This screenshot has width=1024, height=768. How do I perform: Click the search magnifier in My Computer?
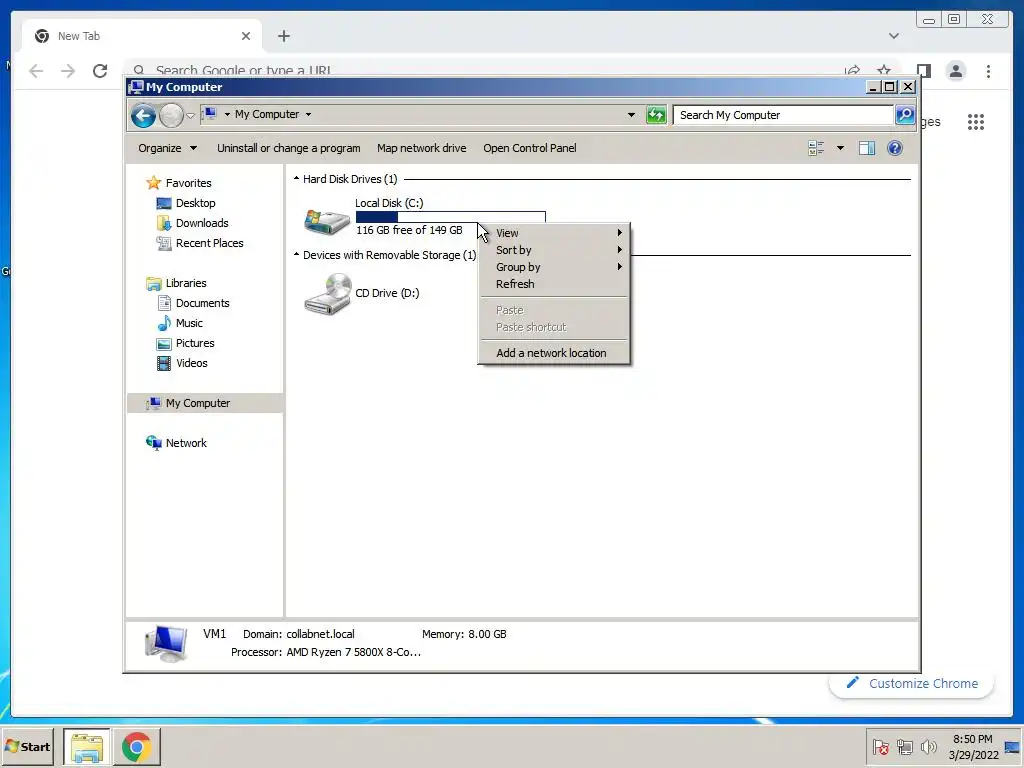904,115
